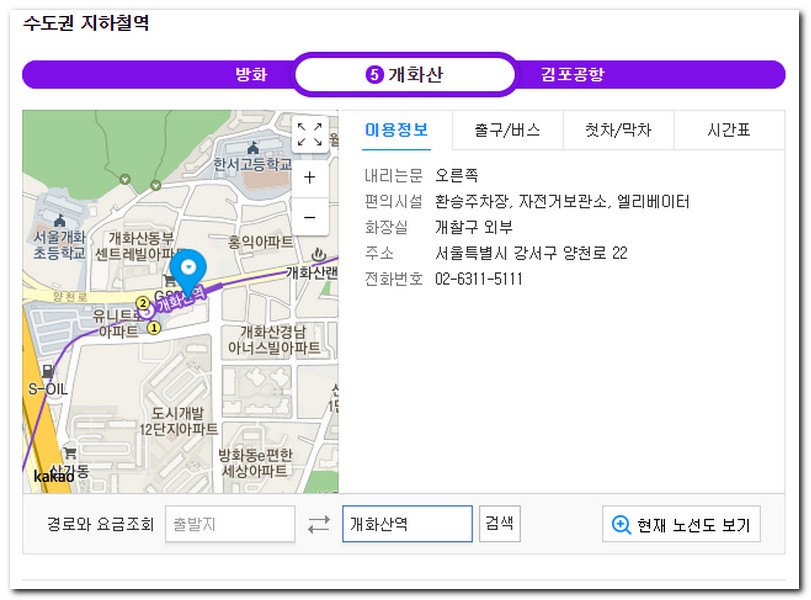The image size is (811, 600).
Task: Go to previous station 방화
Action: click(x=251, y=75)
